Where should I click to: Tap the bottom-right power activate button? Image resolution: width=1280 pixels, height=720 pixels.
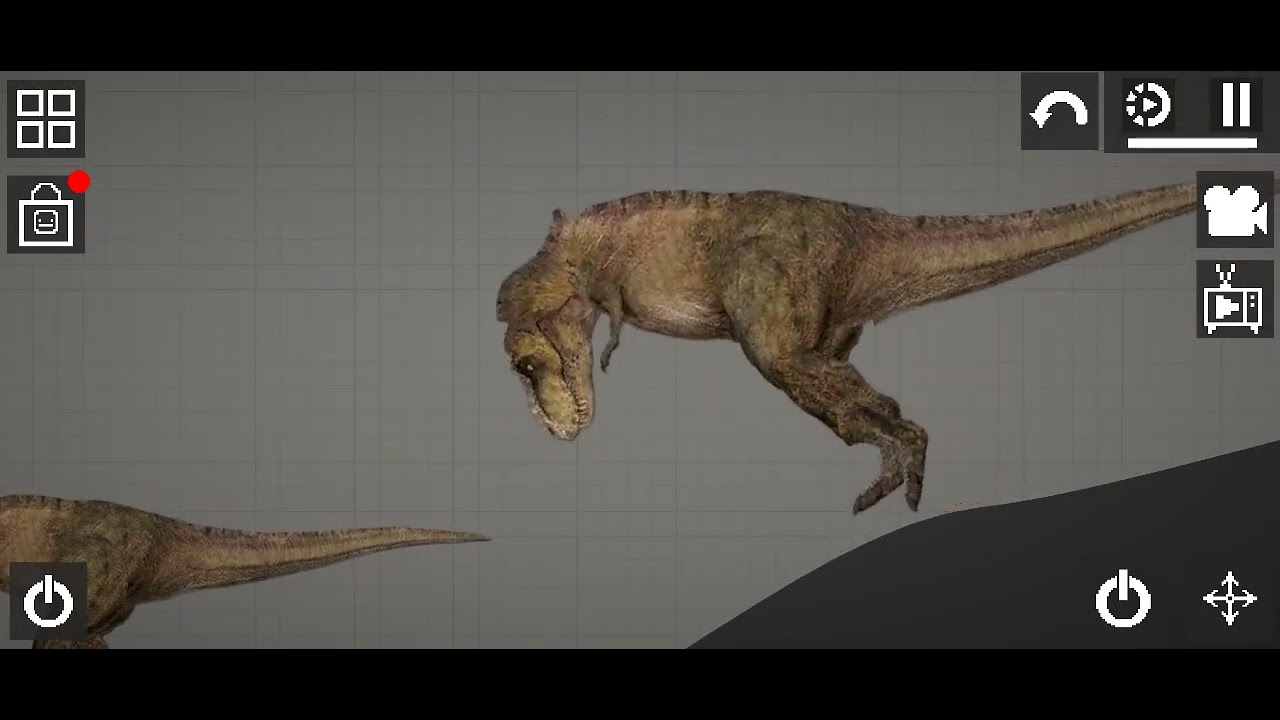point(1123,599)
